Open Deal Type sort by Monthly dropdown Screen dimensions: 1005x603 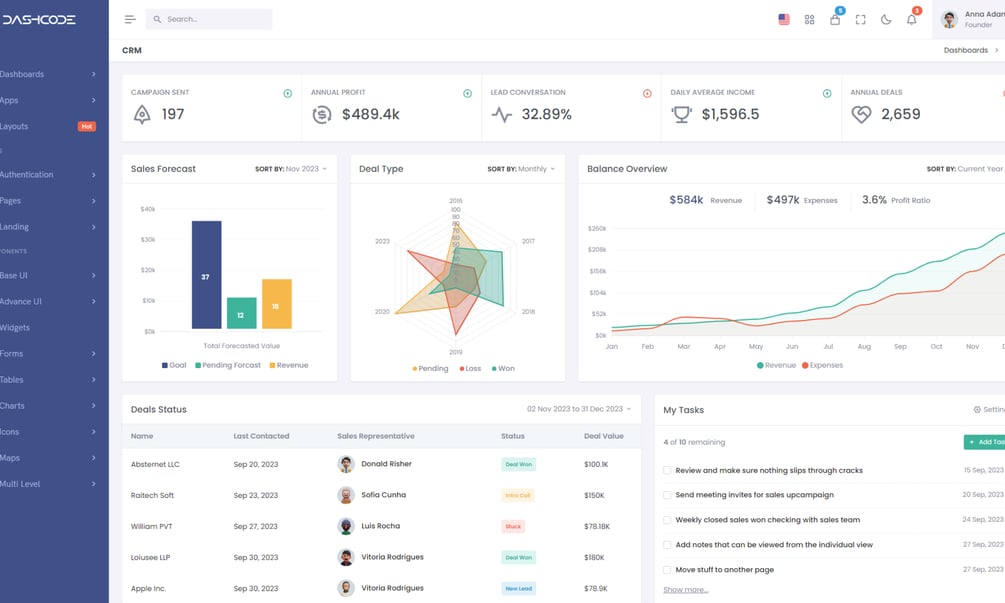(521, 169)
